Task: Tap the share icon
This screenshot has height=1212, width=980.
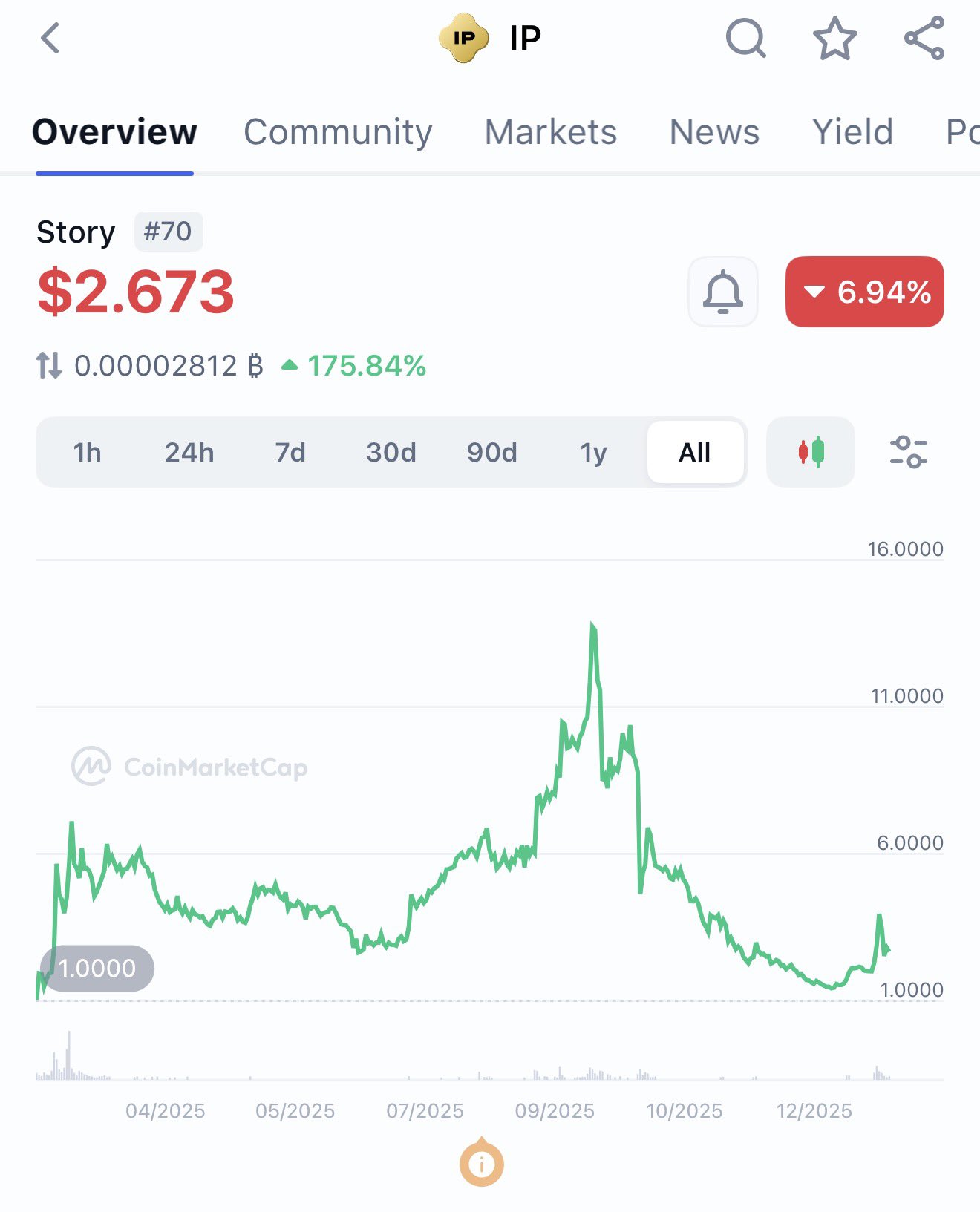Action: tap(924, 38)
